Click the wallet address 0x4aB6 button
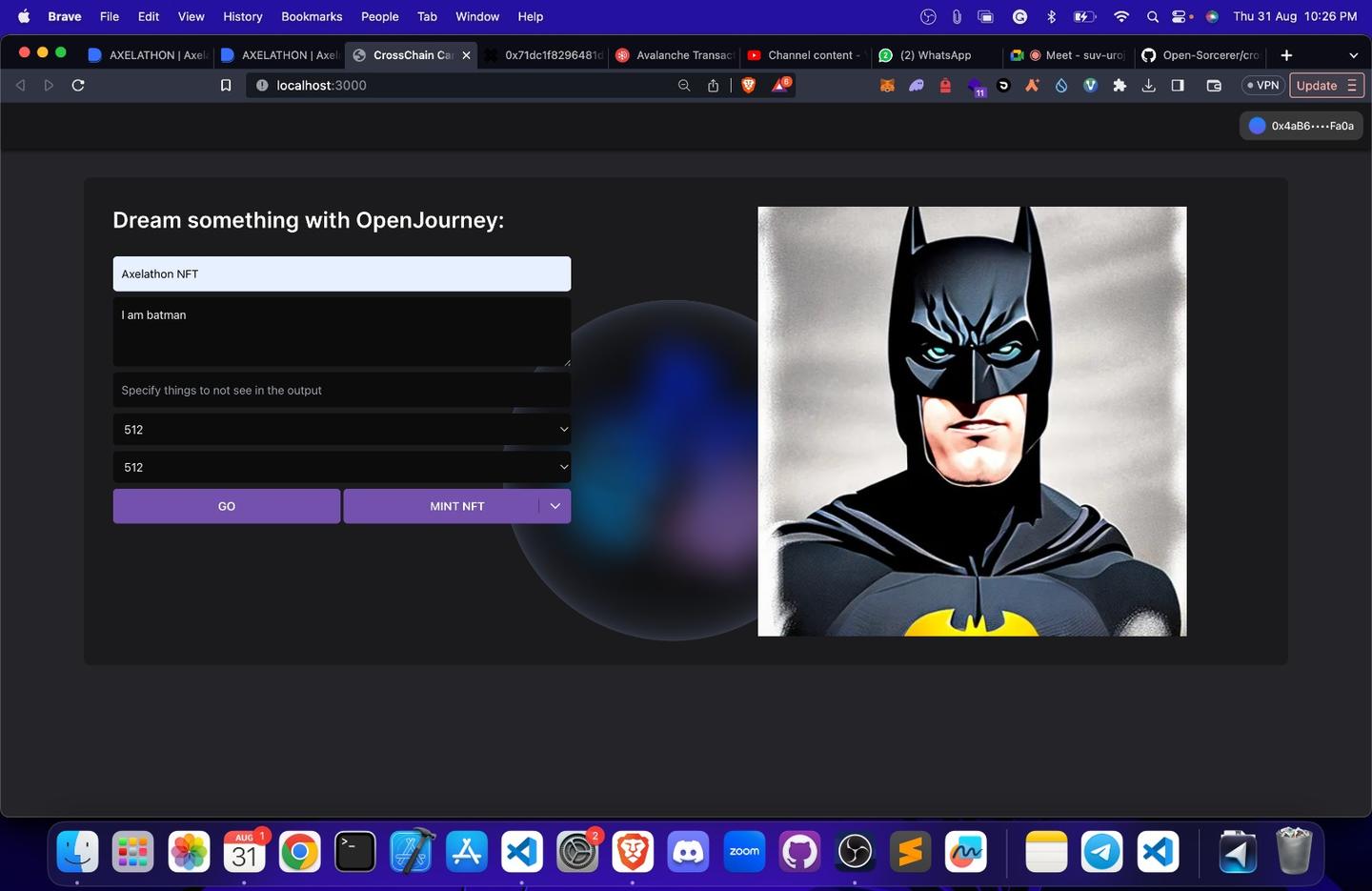The height and width of the screenshot is (891, 1372). (1301, 126)
